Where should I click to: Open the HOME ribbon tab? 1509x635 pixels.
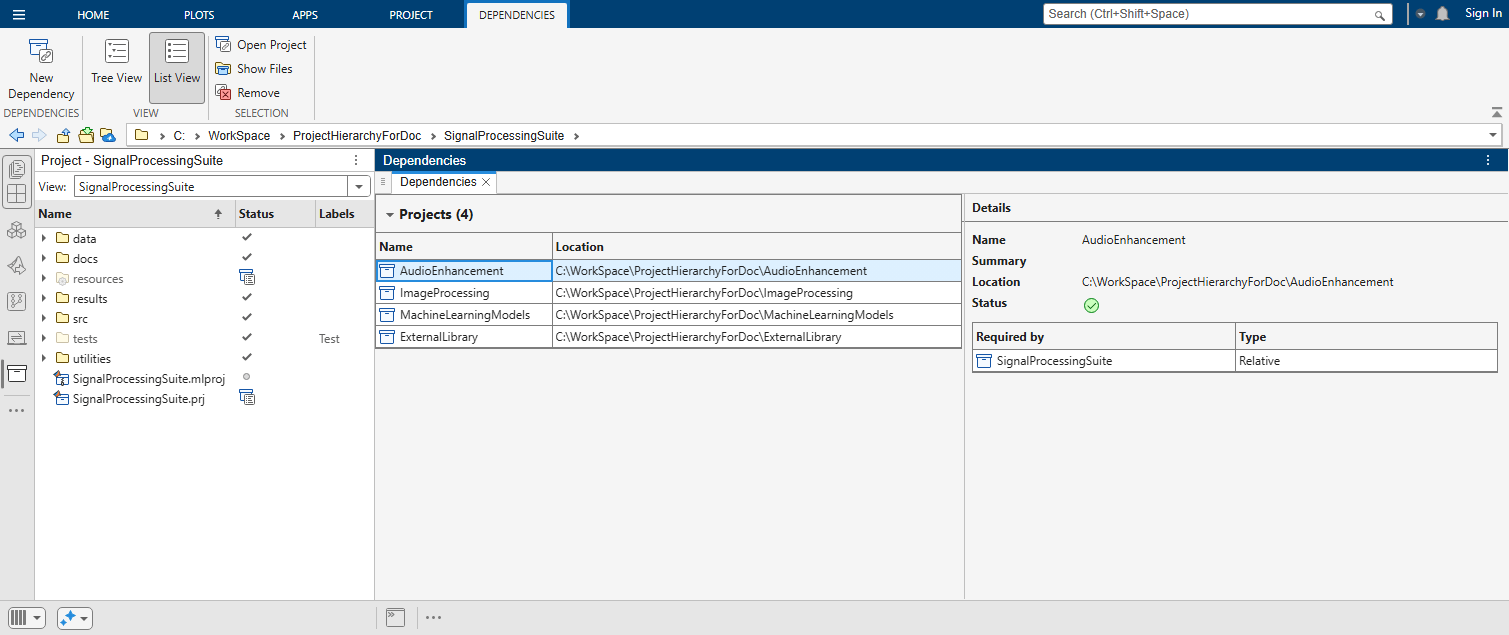(93, 15)
